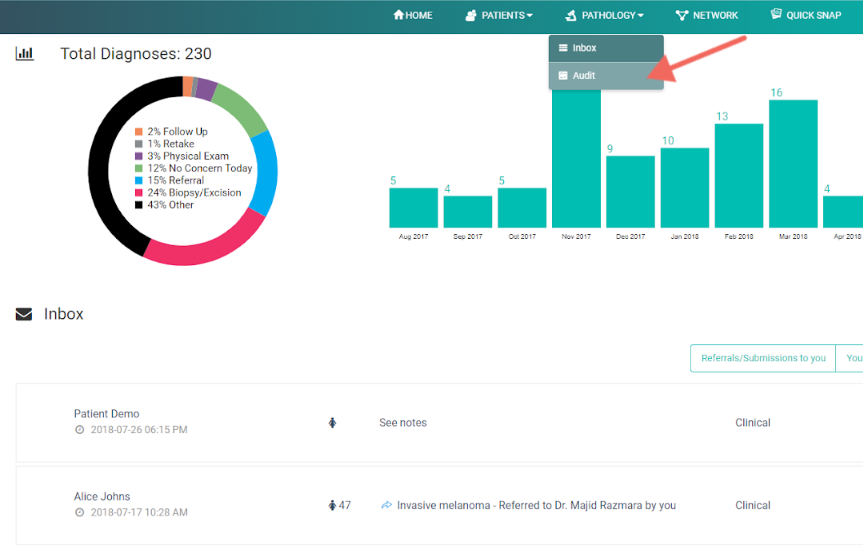Screen dimensions: 863x547
Task: Select Inbox from the Pathology menu
Action: point(584,48)
